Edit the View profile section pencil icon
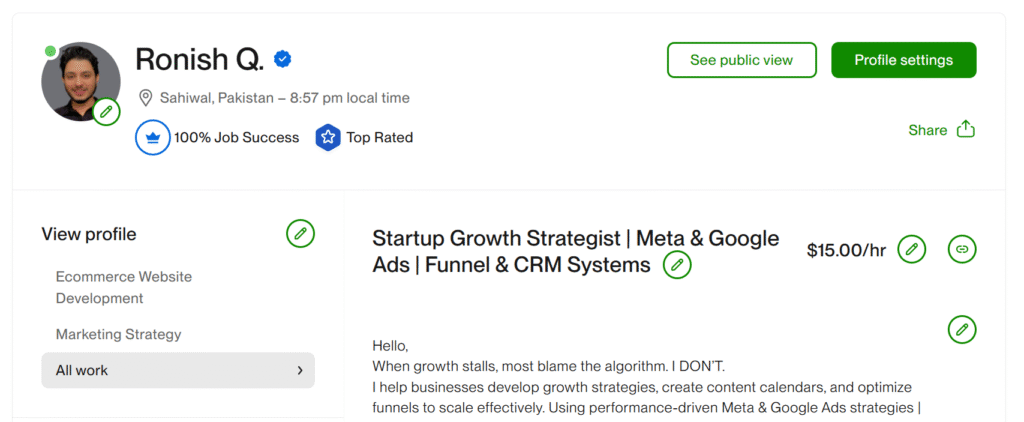The width and height of the screenshot is (1024, 422). 300,234
